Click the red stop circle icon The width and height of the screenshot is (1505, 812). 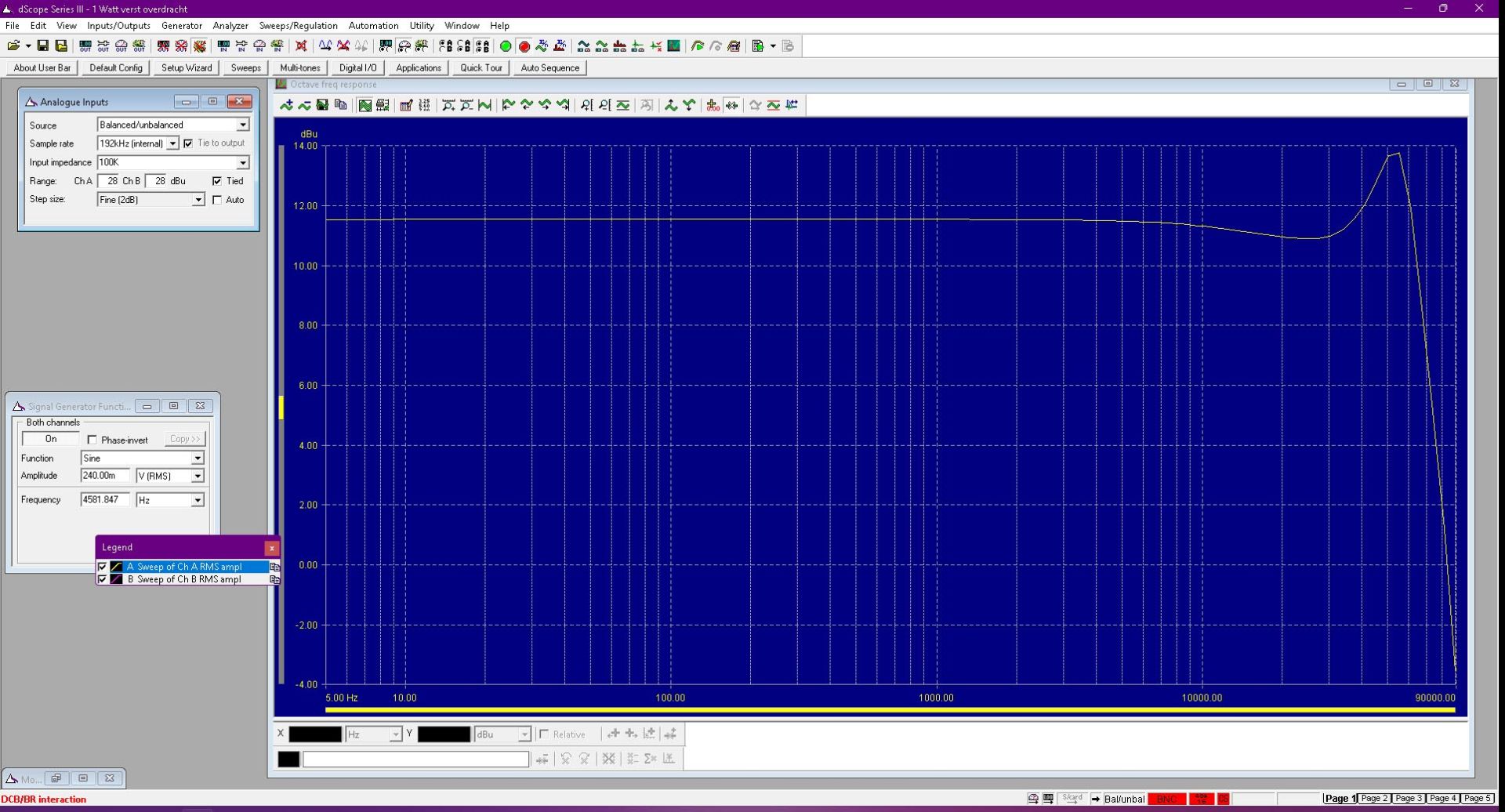(524, 46)
